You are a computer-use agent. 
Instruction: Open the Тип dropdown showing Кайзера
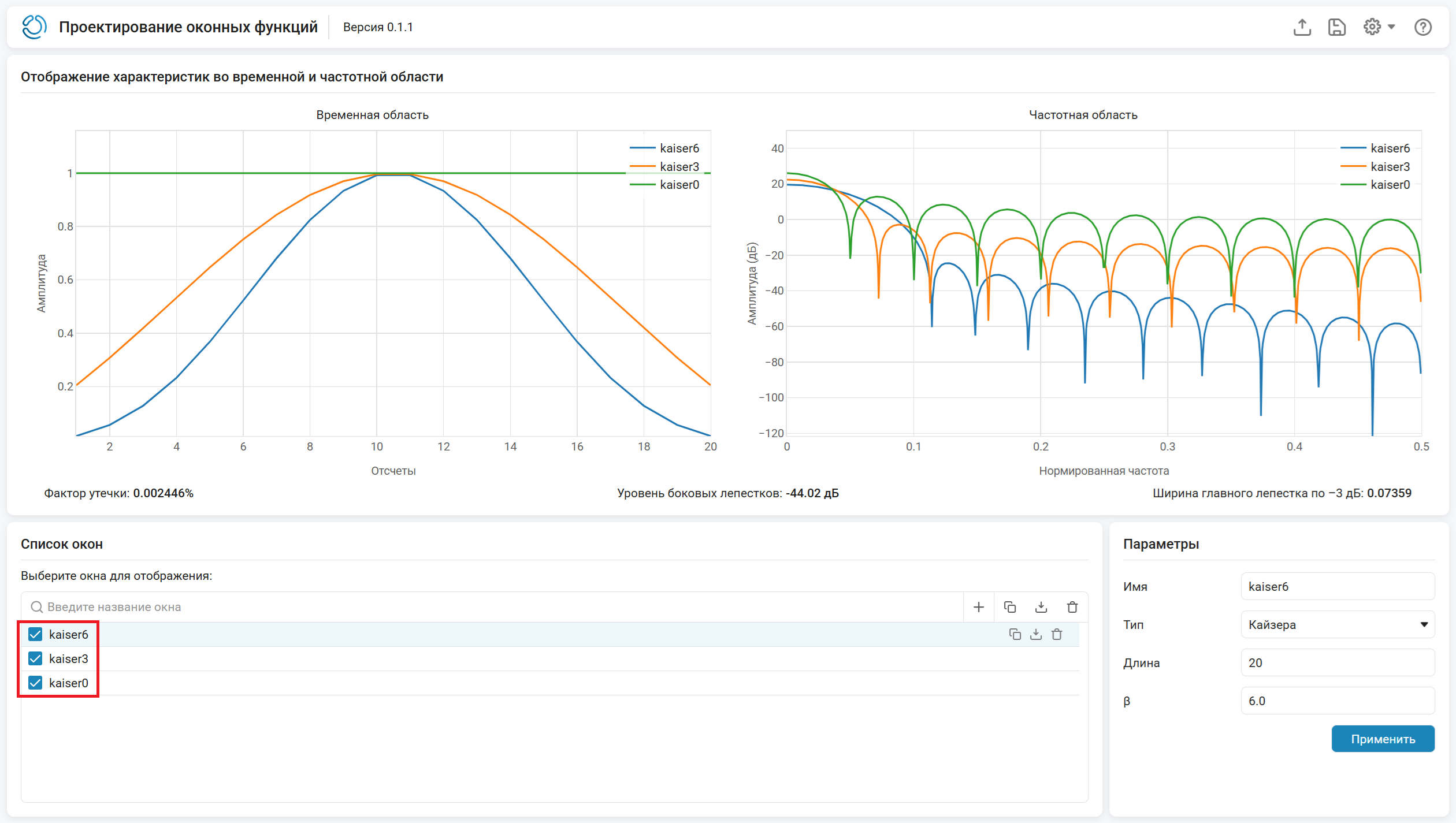[1338, 624]
